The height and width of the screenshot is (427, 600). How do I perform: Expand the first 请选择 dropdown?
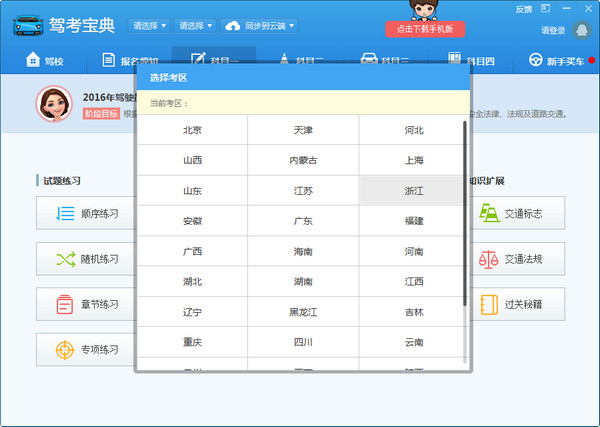pyautogui.click(x=149, y=26)
